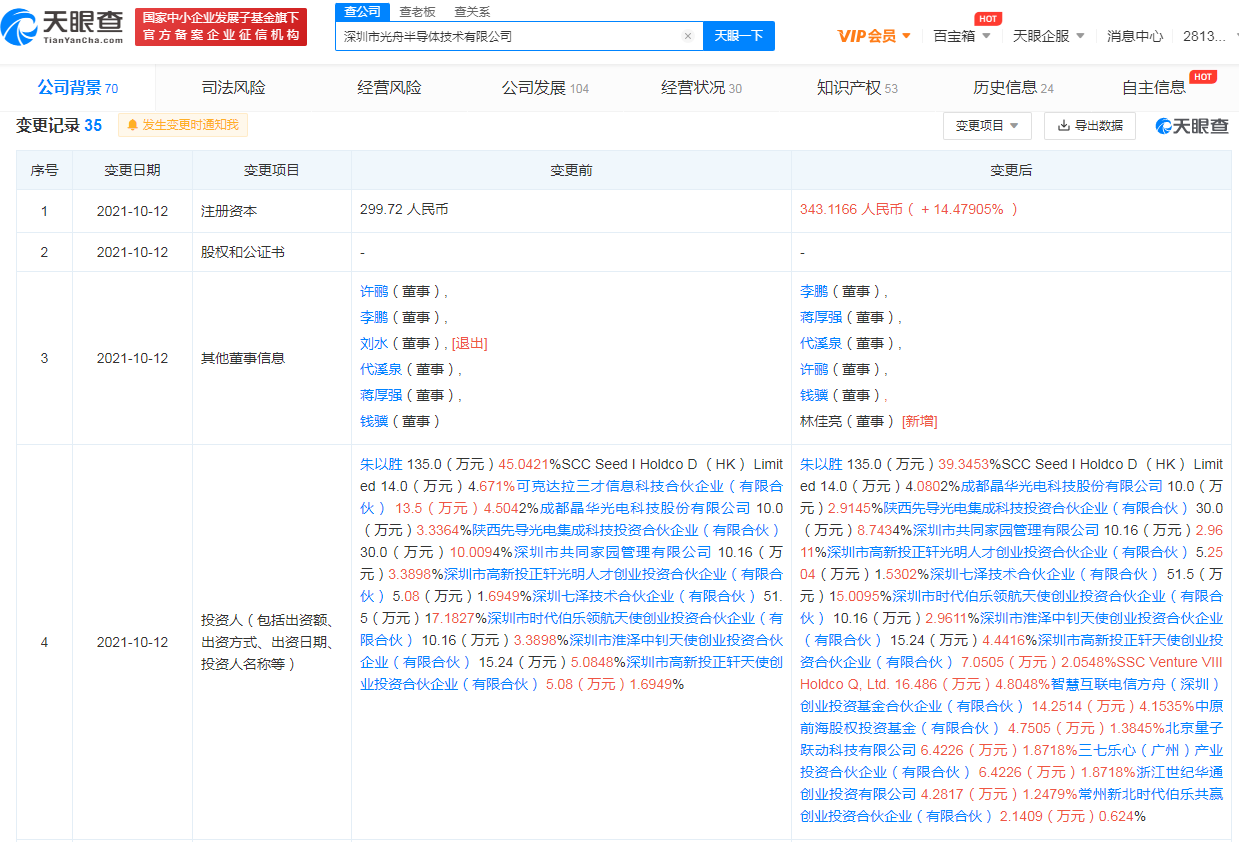1239x842 pixels.
Task: Click SSC Venture VIII Holdco Q, Ltd. link
Action: [1011, 673]
